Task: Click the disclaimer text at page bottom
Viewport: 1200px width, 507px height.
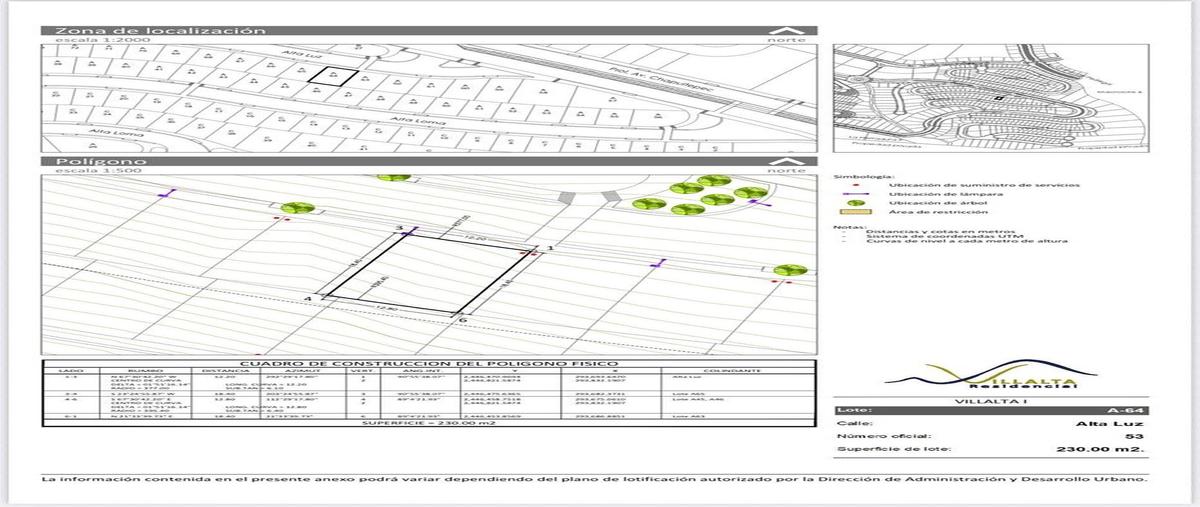Action: click(596, 479)
